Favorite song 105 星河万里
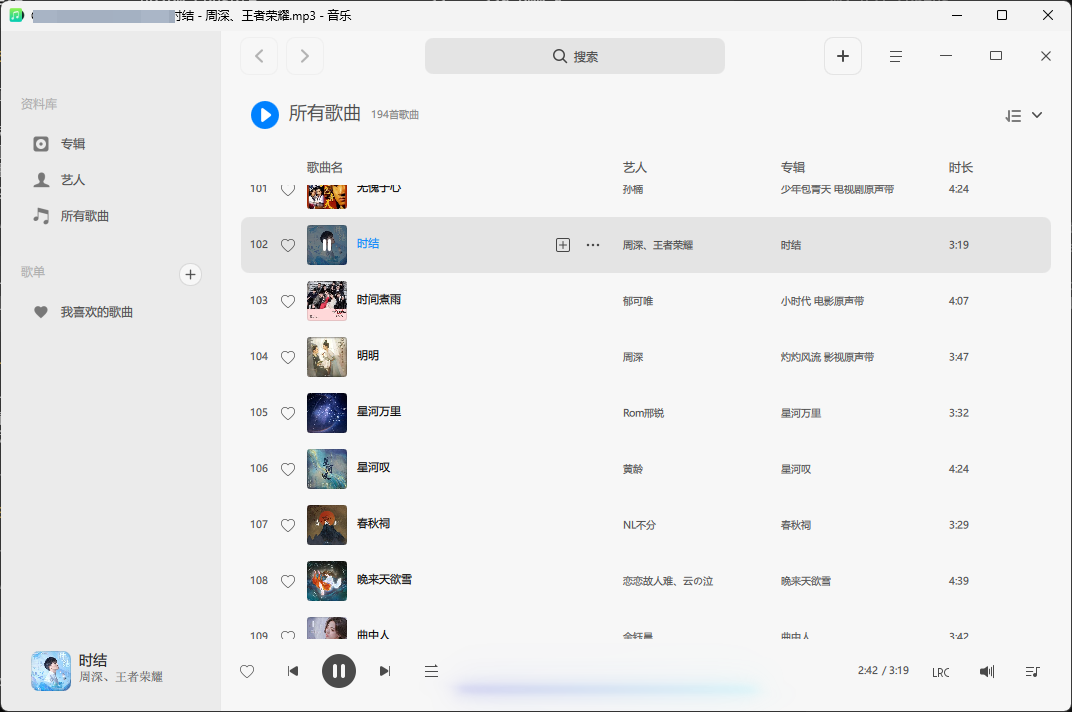1072x712 pixels. pos(288,413)
